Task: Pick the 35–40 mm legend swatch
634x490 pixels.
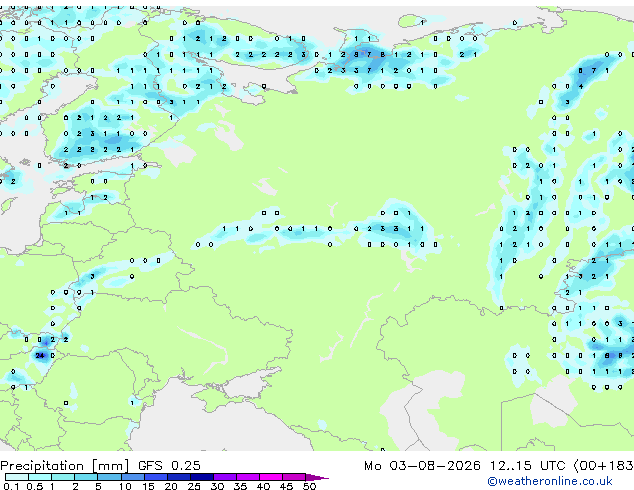Action: 248,477
